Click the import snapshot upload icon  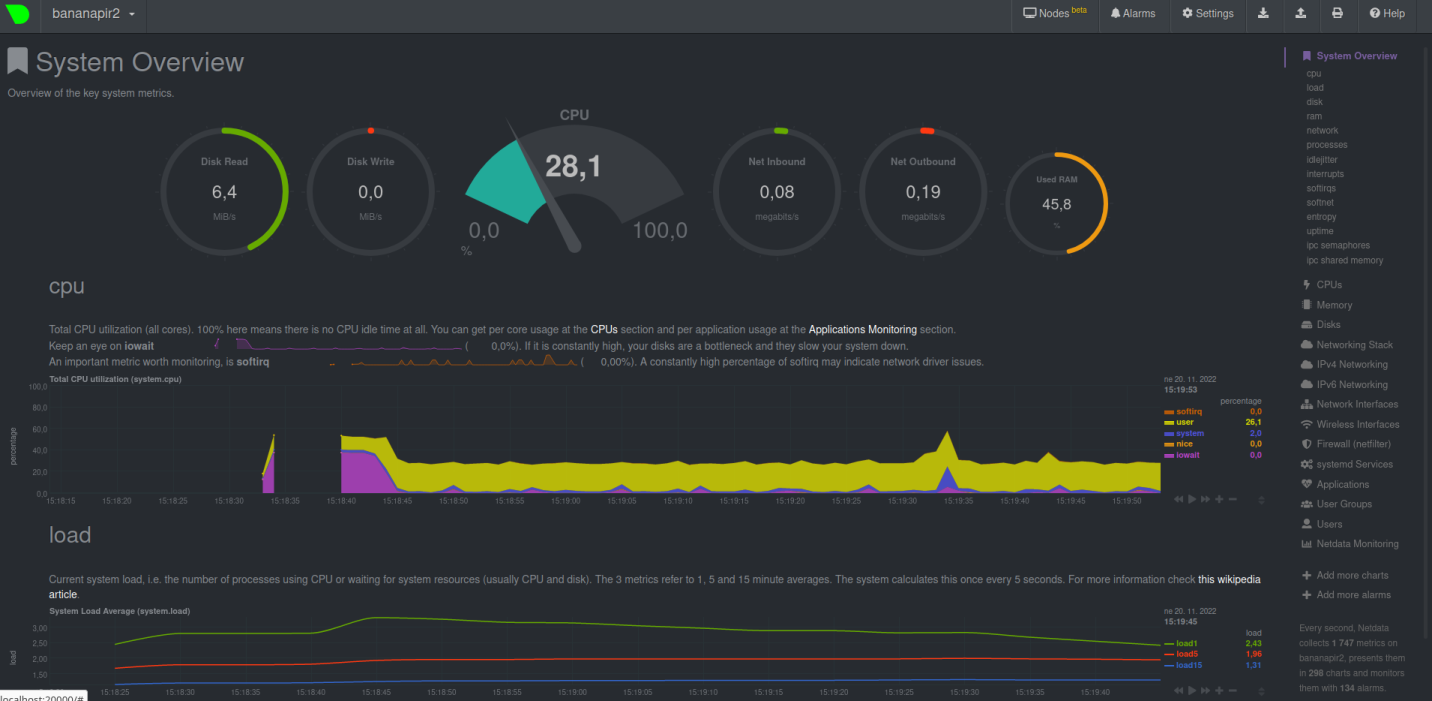coord(1300,14)
